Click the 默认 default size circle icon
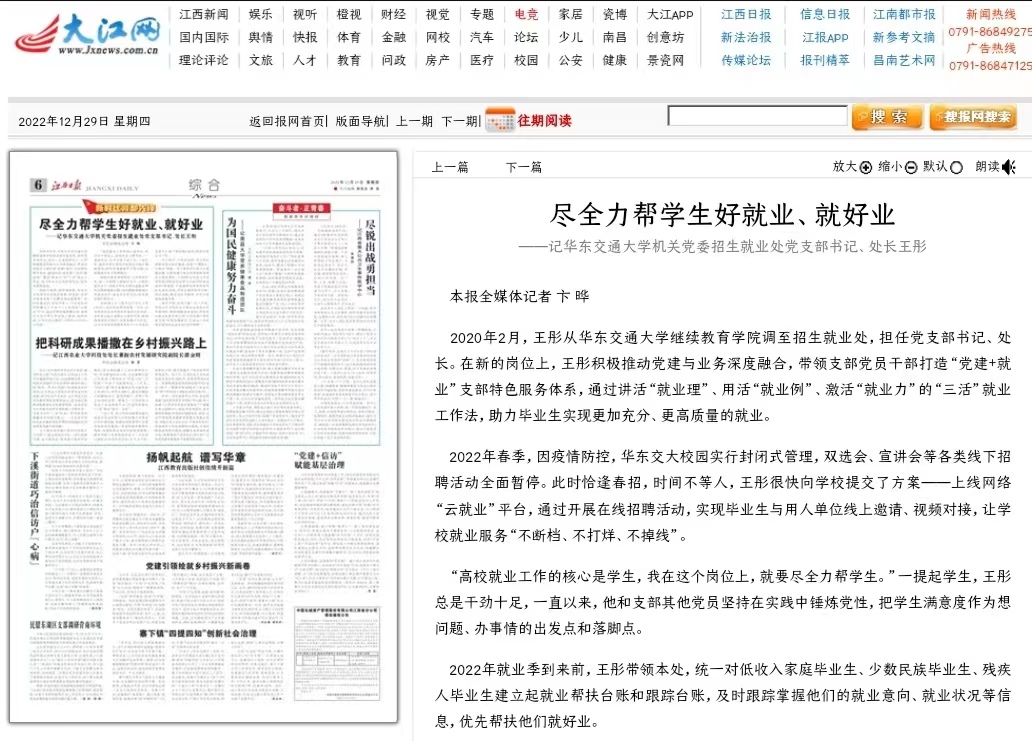The height and width of the screenshot is (741, 1032). click(956, 167)
